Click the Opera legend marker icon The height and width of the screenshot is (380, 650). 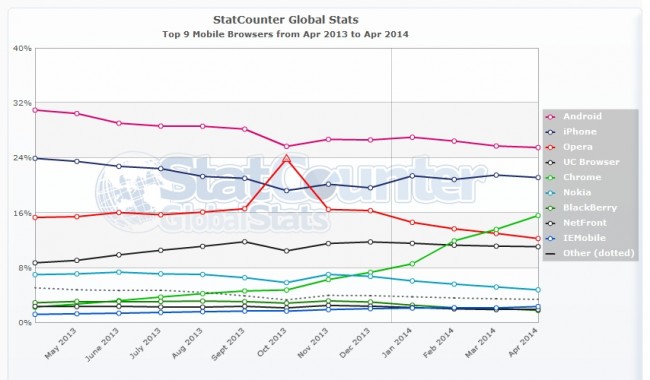[551, 148]
